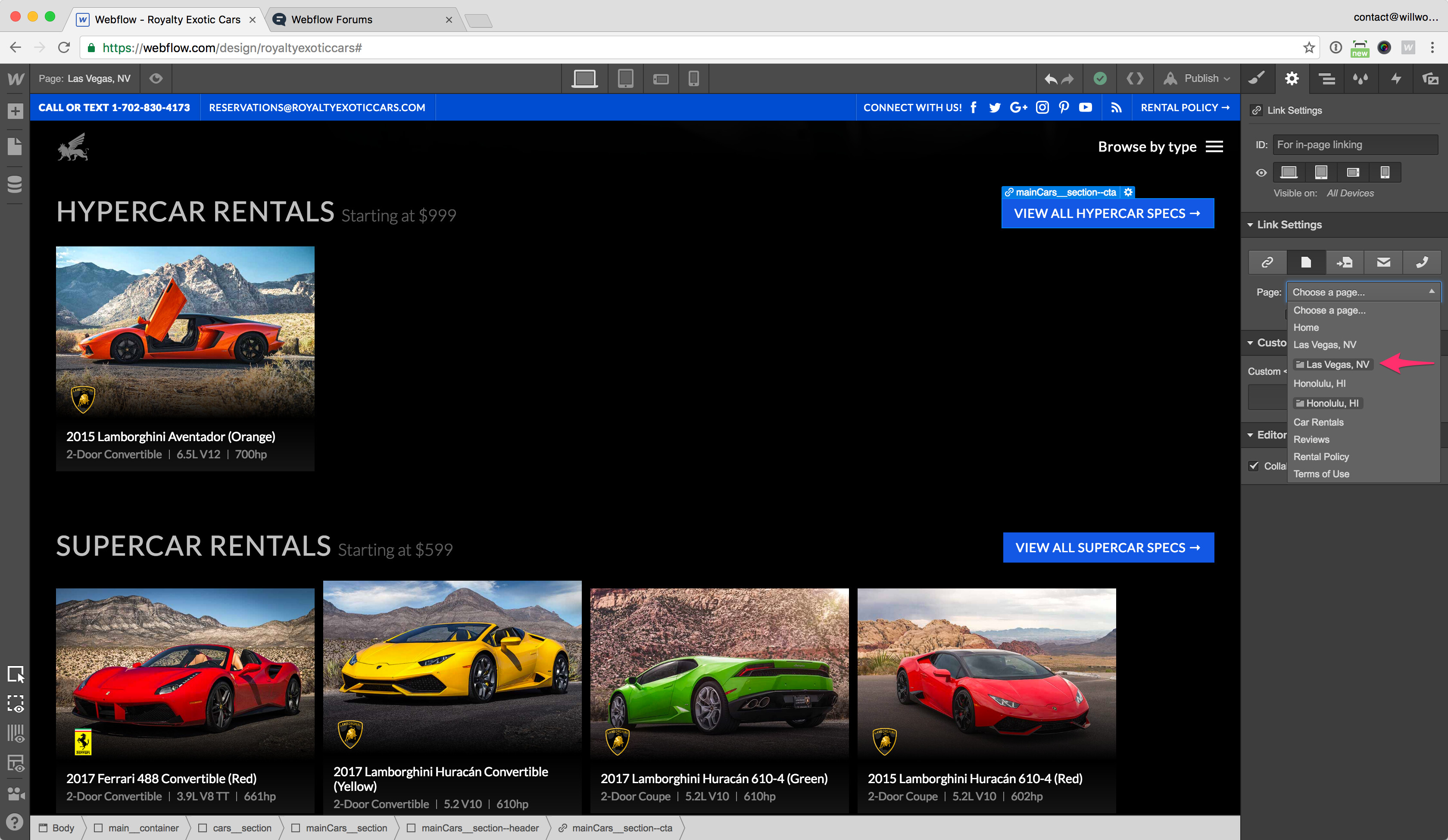The image size is (1448, 840).
Task: Toggle page preview eye icon
Action: [x=156, y=78]
